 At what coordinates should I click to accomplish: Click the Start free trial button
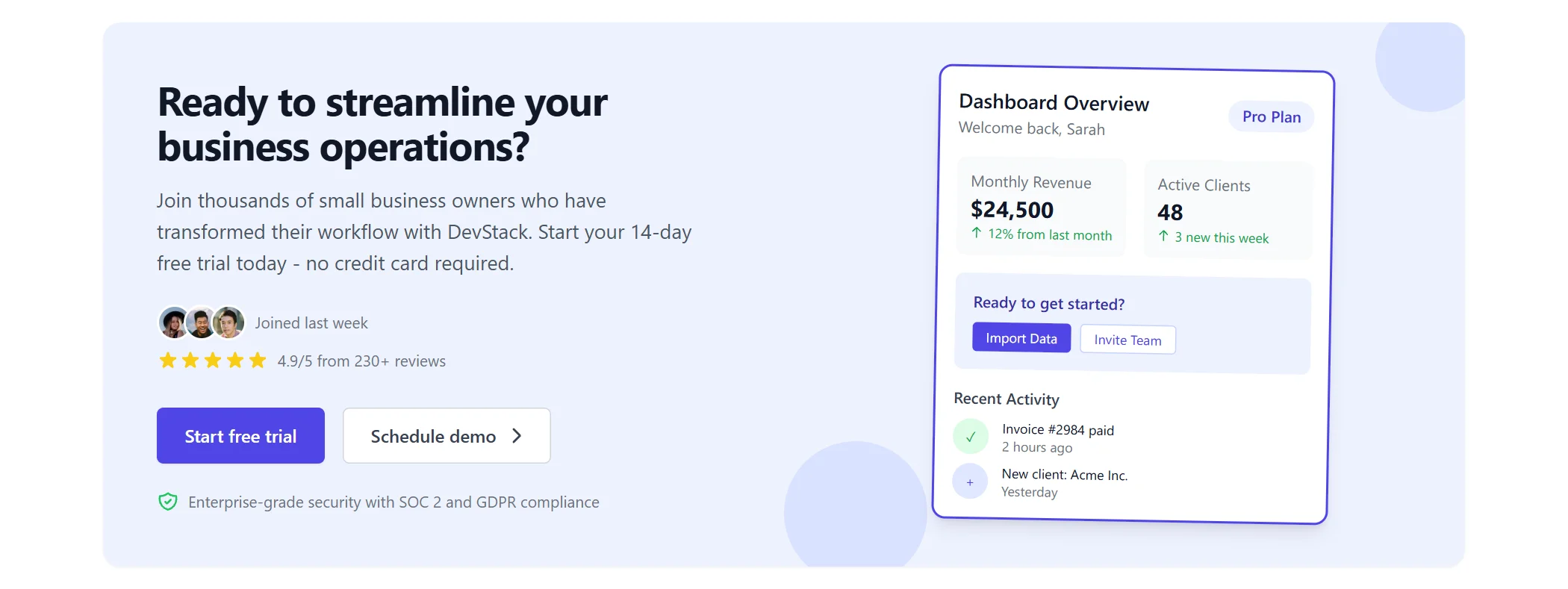[240, 435]
